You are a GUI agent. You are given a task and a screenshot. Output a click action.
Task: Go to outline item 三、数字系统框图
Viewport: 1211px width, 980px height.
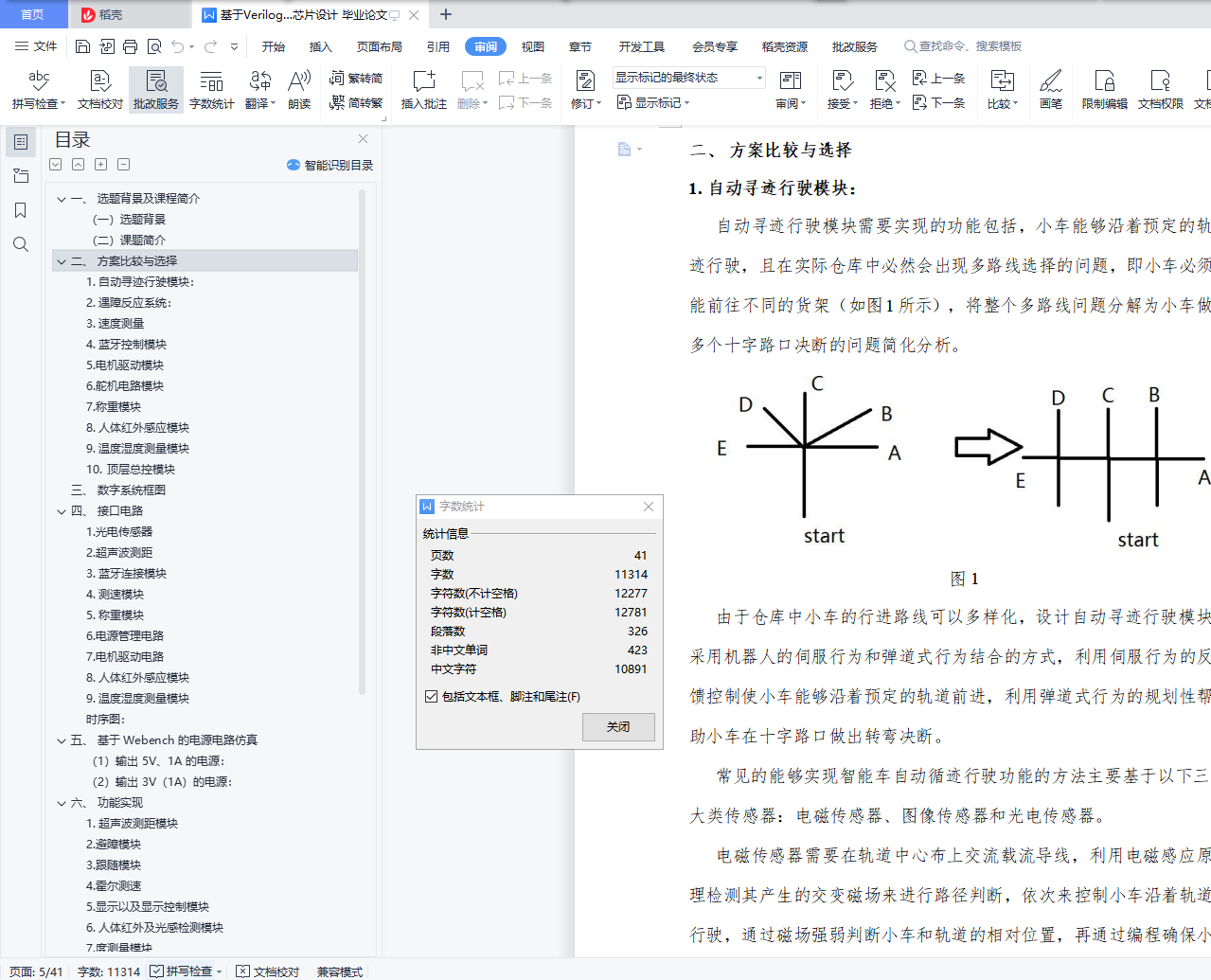click(118, 490)
